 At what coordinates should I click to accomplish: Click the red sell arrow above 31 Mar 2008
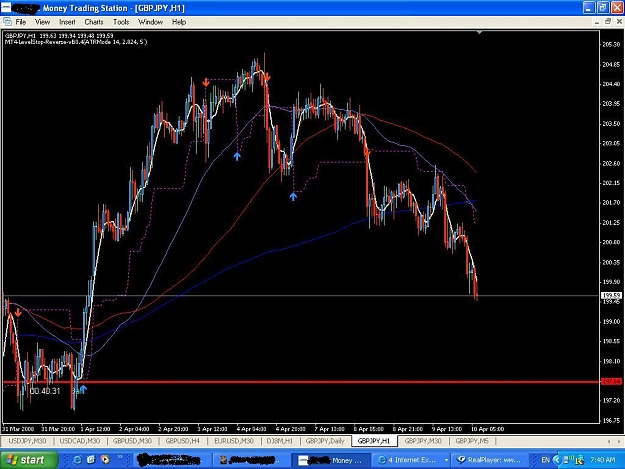(x=18, y=312)
